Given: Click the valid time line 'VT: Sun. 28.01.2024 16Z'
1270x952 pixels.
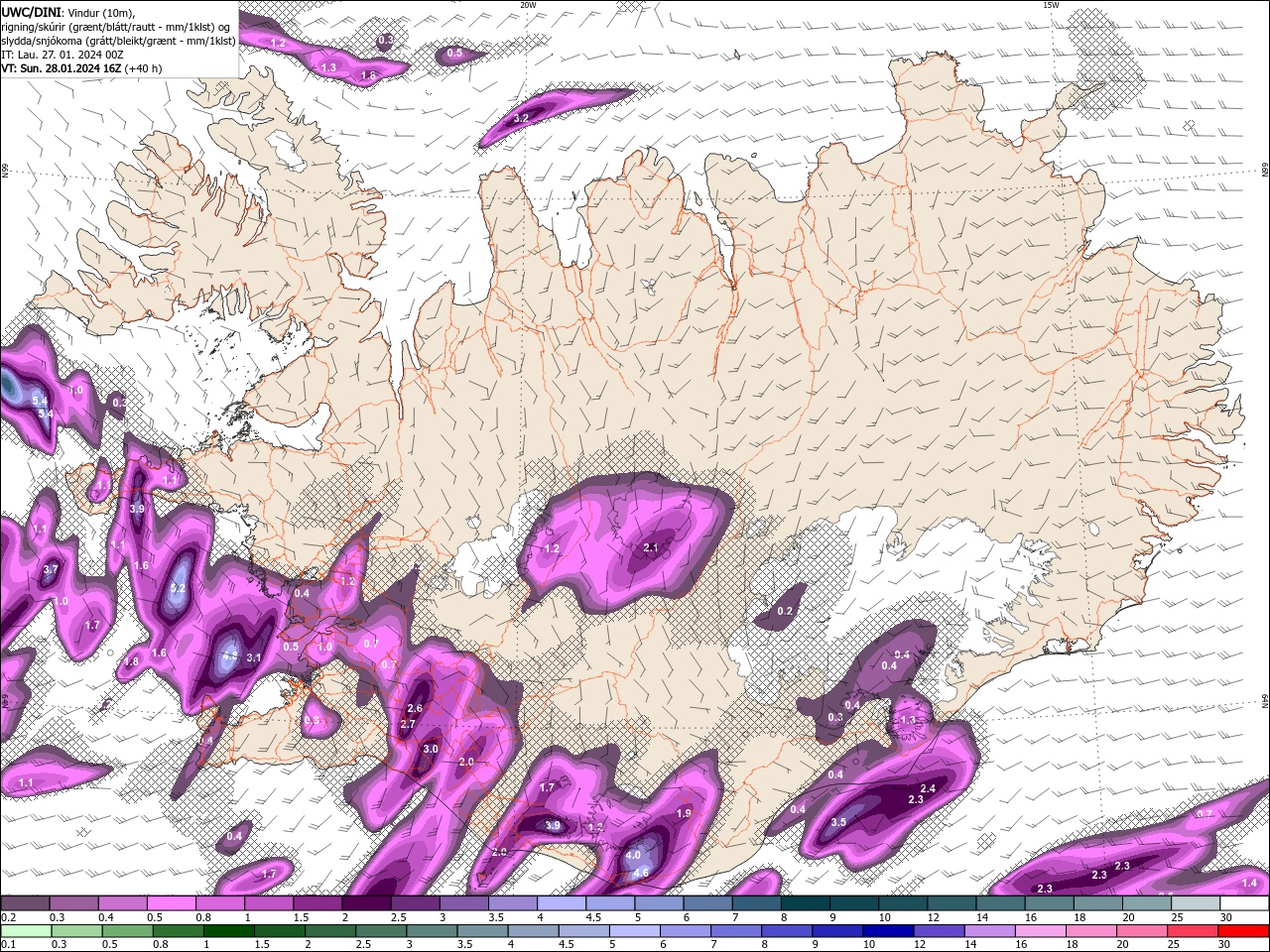Looking at the screenshot, I should pos(62,68).
